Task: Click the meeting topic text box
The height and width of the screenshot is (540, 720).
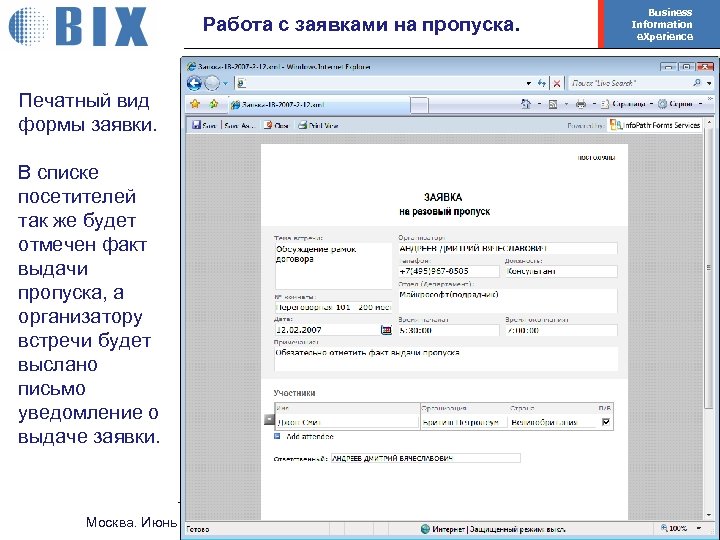Action: pos(333,266)
